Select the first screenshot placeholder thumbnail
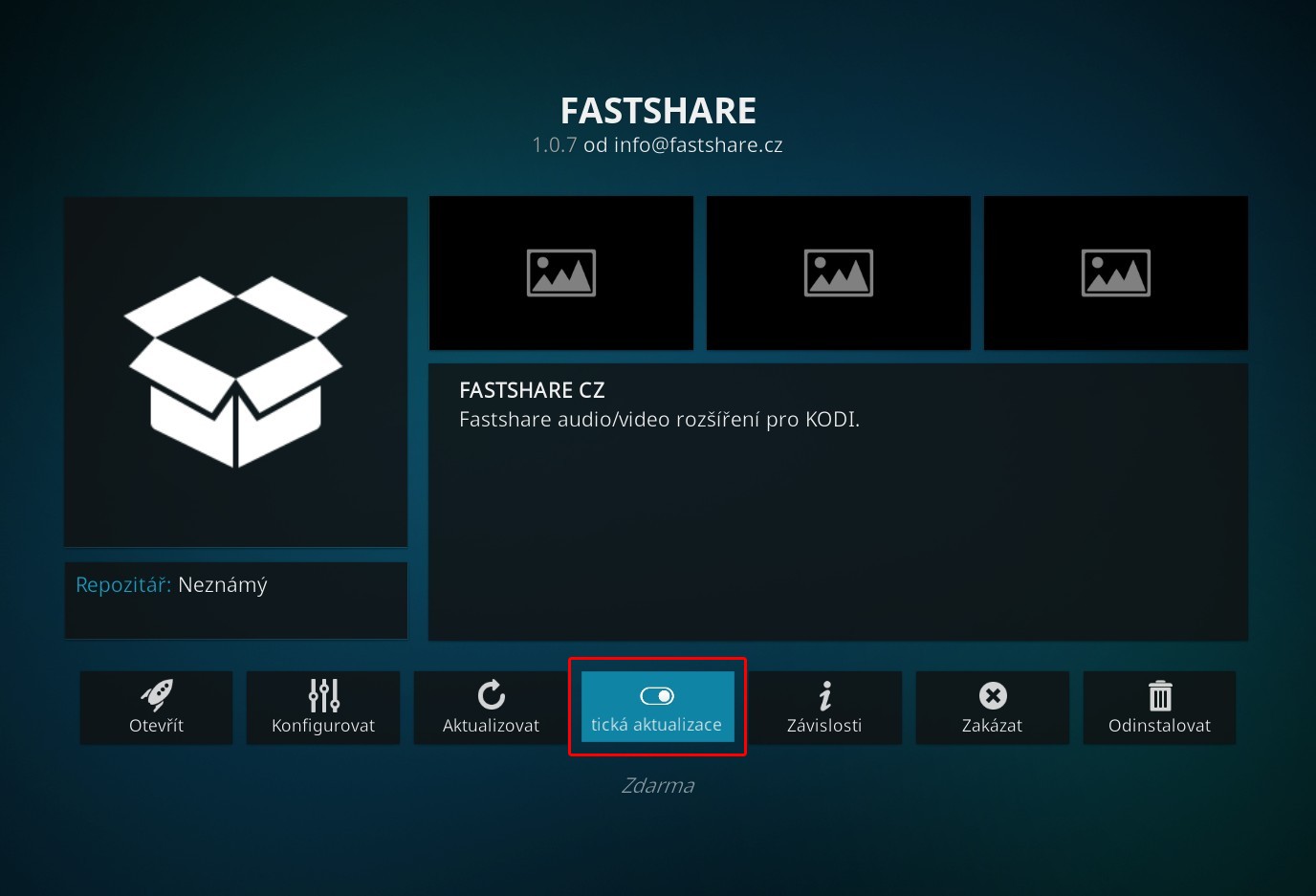 tap(561, 273)
